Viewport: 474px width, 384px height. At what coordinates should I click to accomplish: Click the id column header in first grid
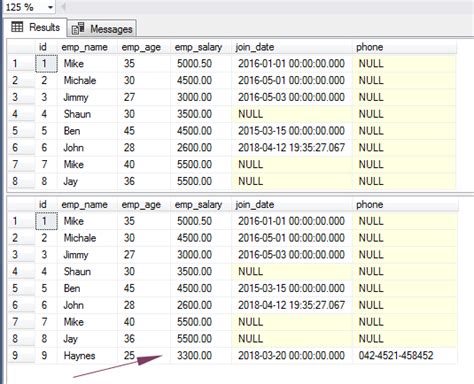click(x=46, y=47)
